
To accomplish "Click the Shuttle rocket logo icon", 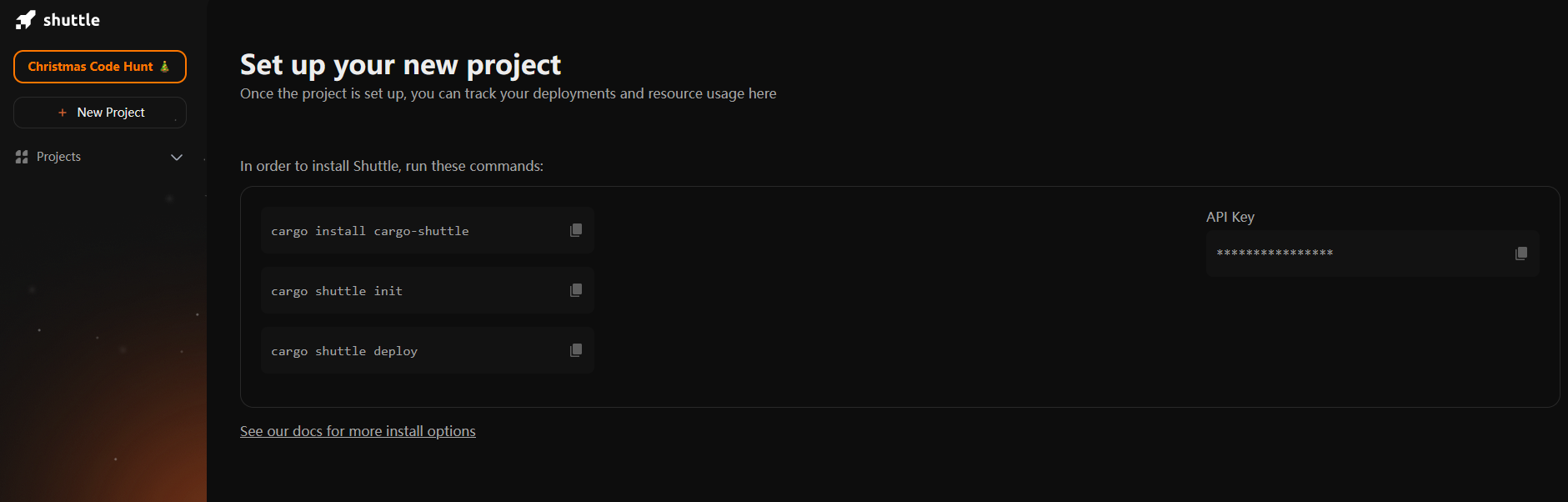I will (x=26, y=20).
